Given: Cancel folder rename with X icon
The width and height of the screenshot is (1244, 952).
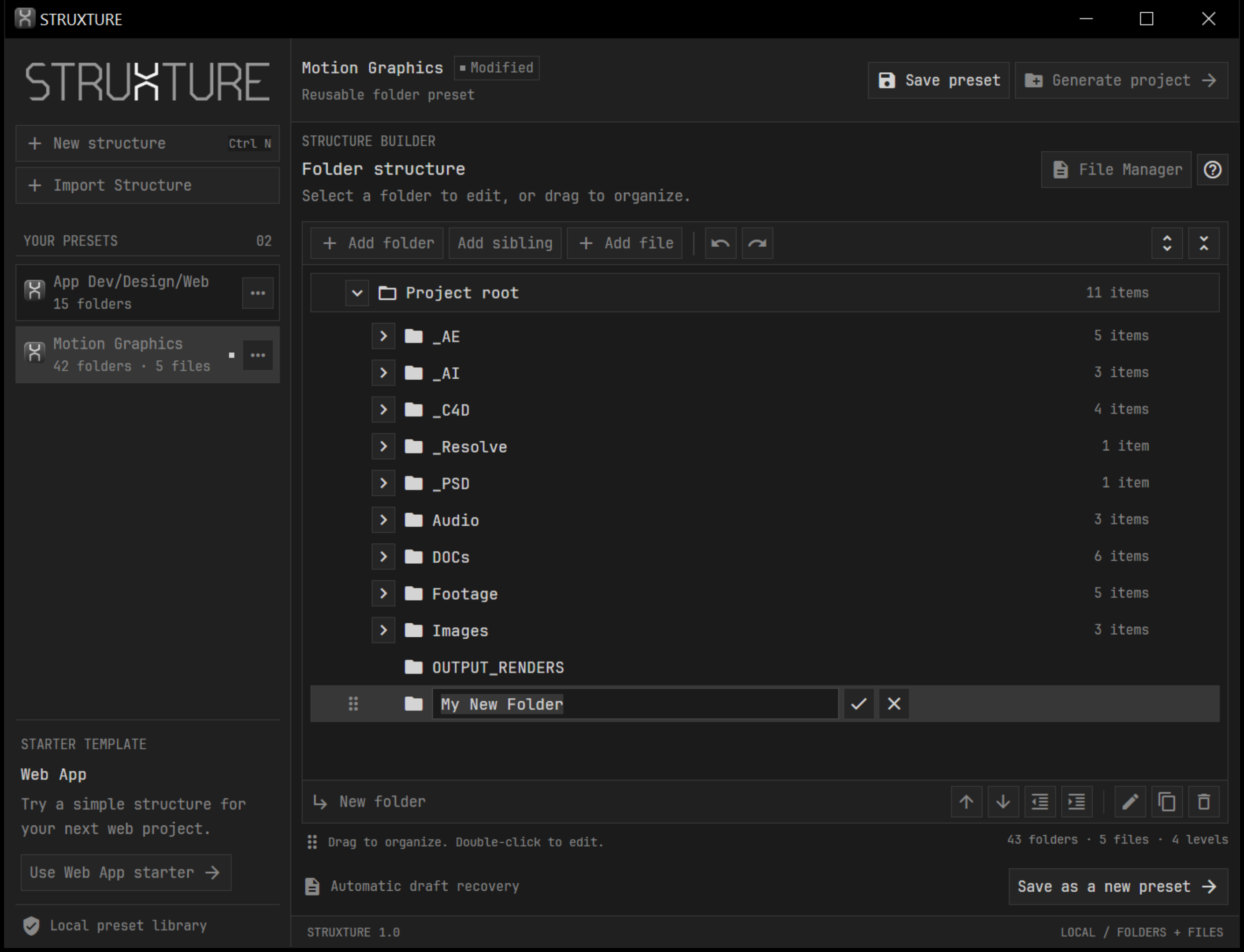Looking at the screenshot, I should point(894,704).
